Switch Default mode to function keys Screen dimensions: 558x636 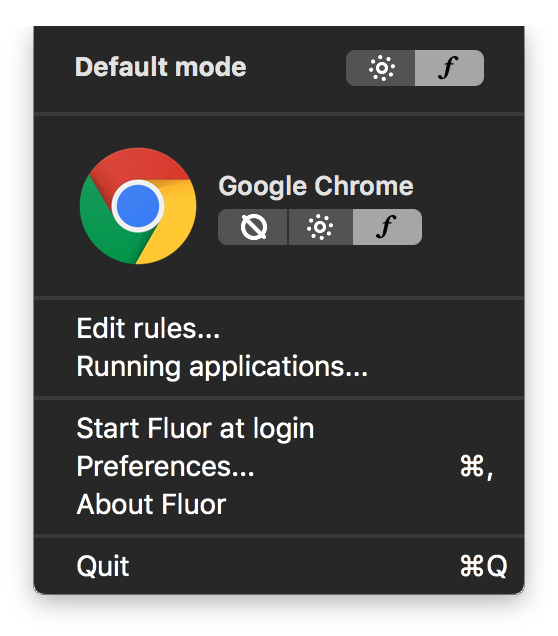tap(449, 68)
